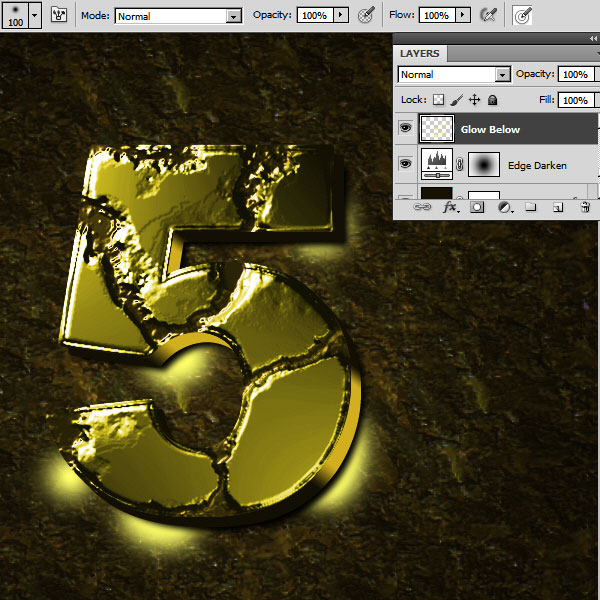
Task: Open the brush Opacity slider arrow
Action: [x=341, y=16]
